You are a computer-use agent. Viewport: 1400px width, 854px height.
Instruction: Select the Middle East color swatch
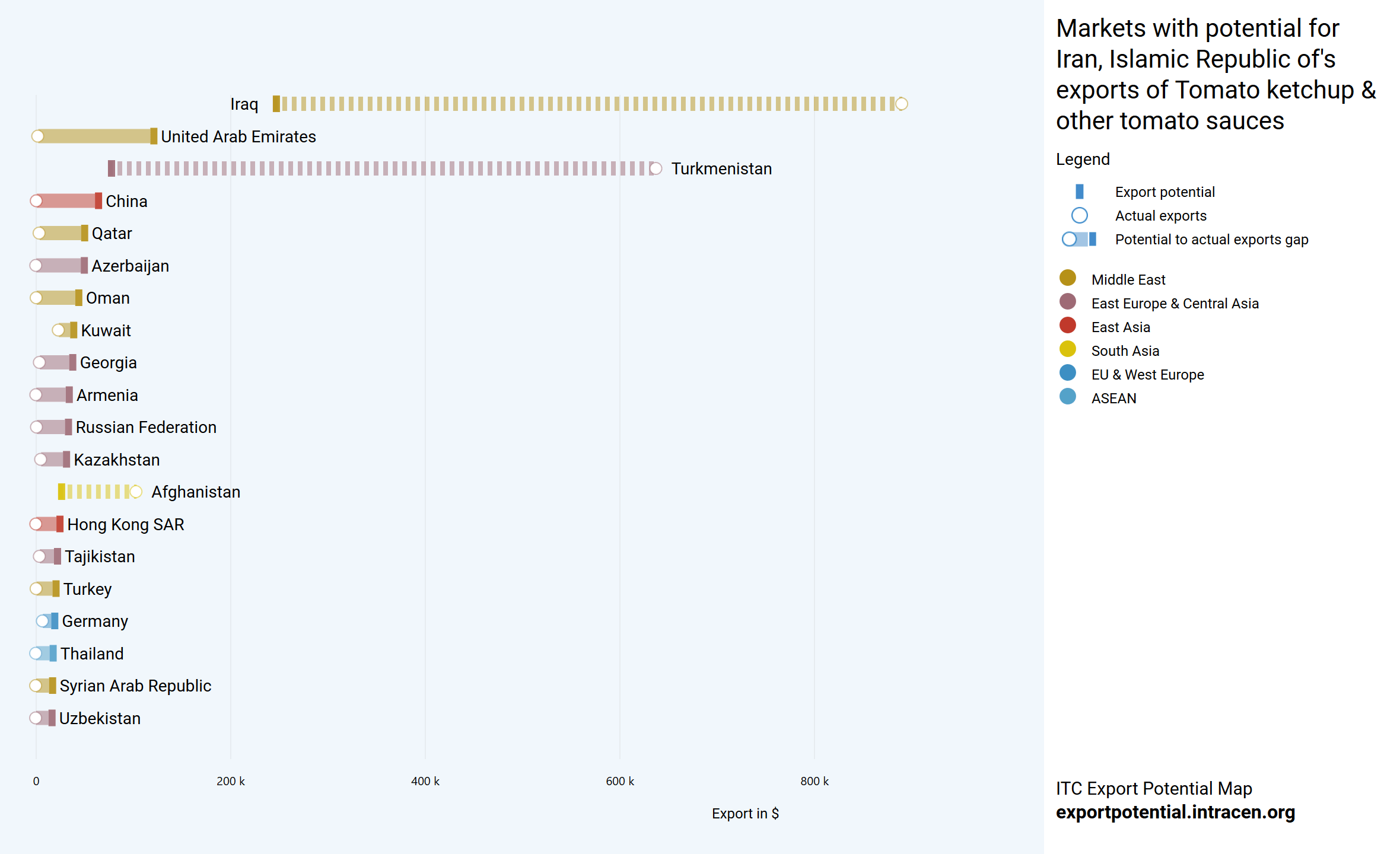point(1067,278)
